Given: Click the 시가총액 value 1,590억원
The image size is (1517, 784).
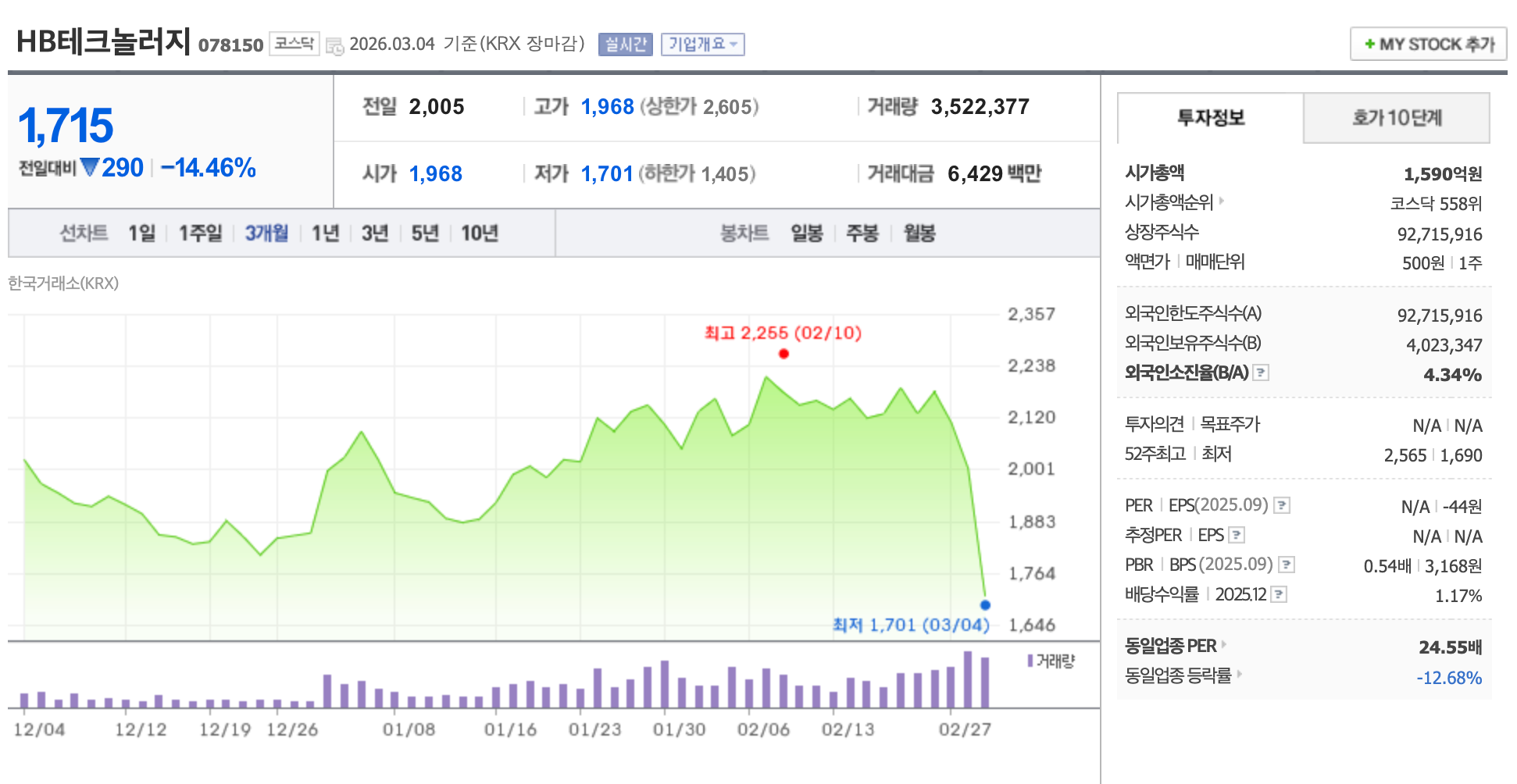Looking at the screenshot, I should 1443,174.
